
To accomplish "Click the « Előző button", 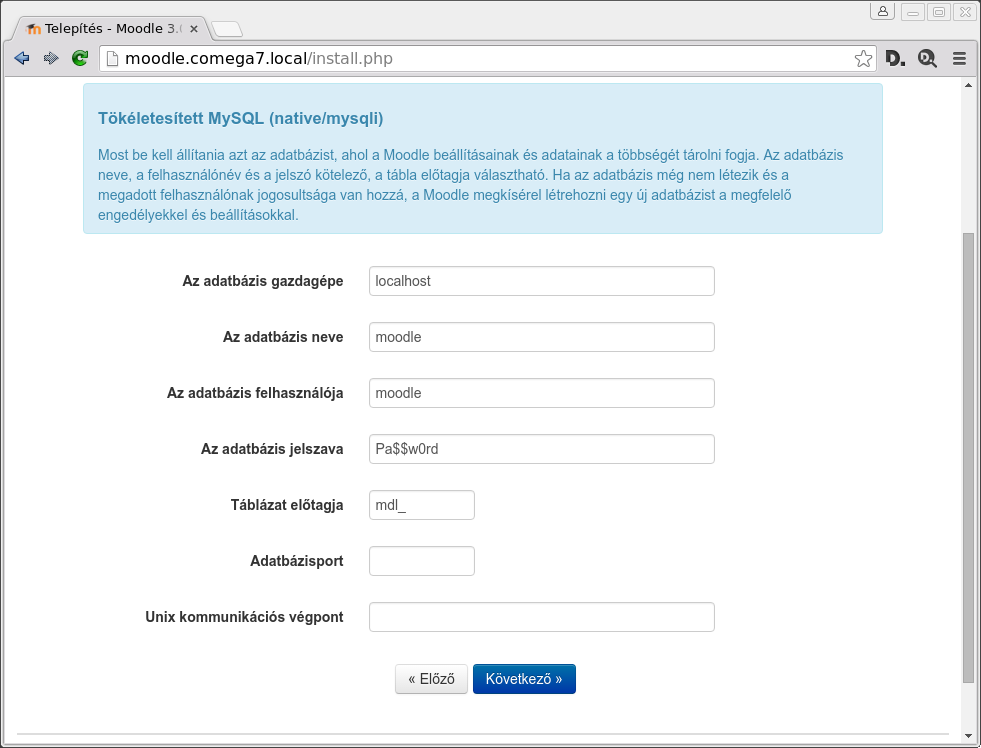I will click(431, 679).
